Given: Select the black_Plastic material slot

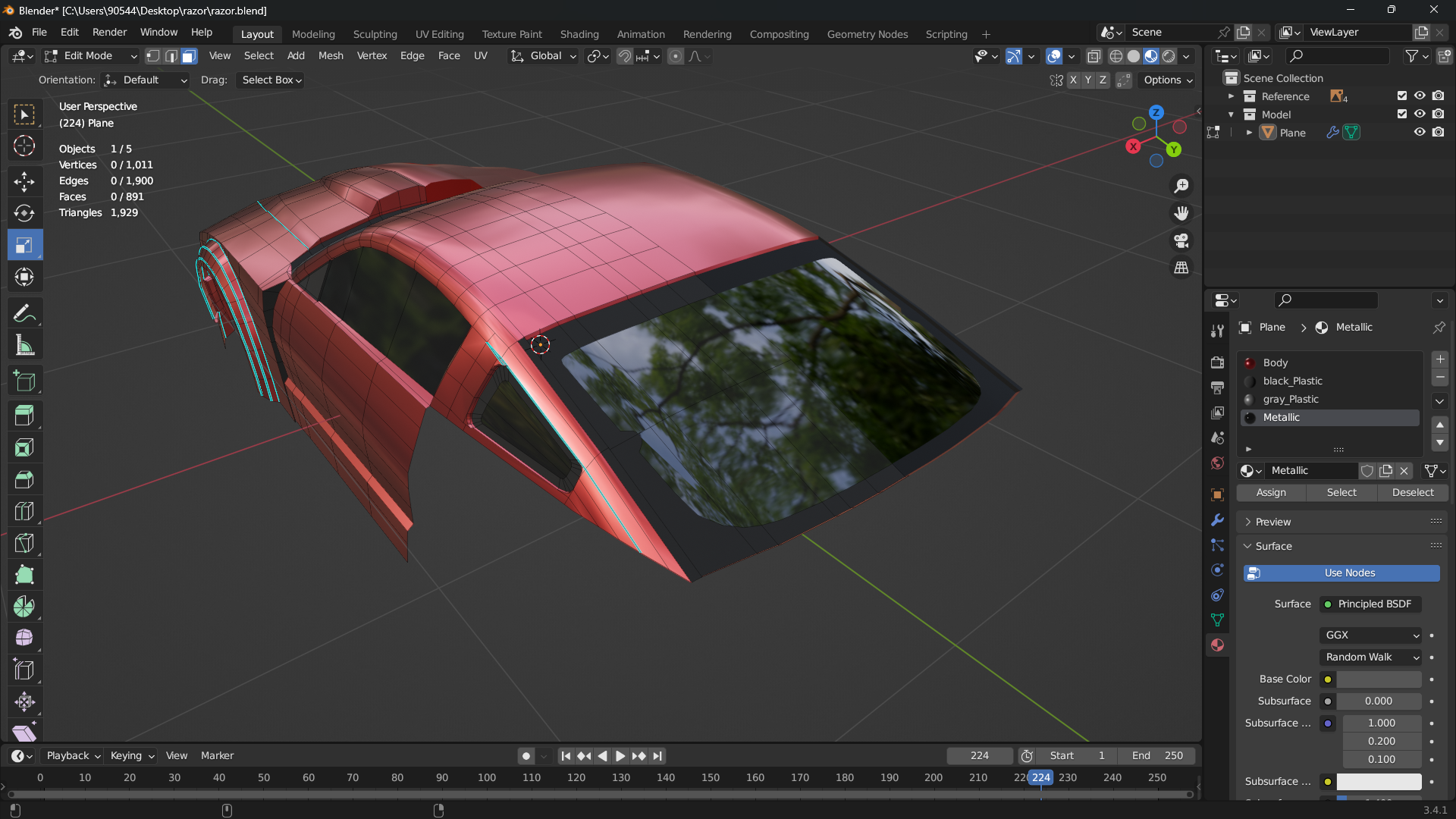Looking at the screenshot, I should 1292,381.
